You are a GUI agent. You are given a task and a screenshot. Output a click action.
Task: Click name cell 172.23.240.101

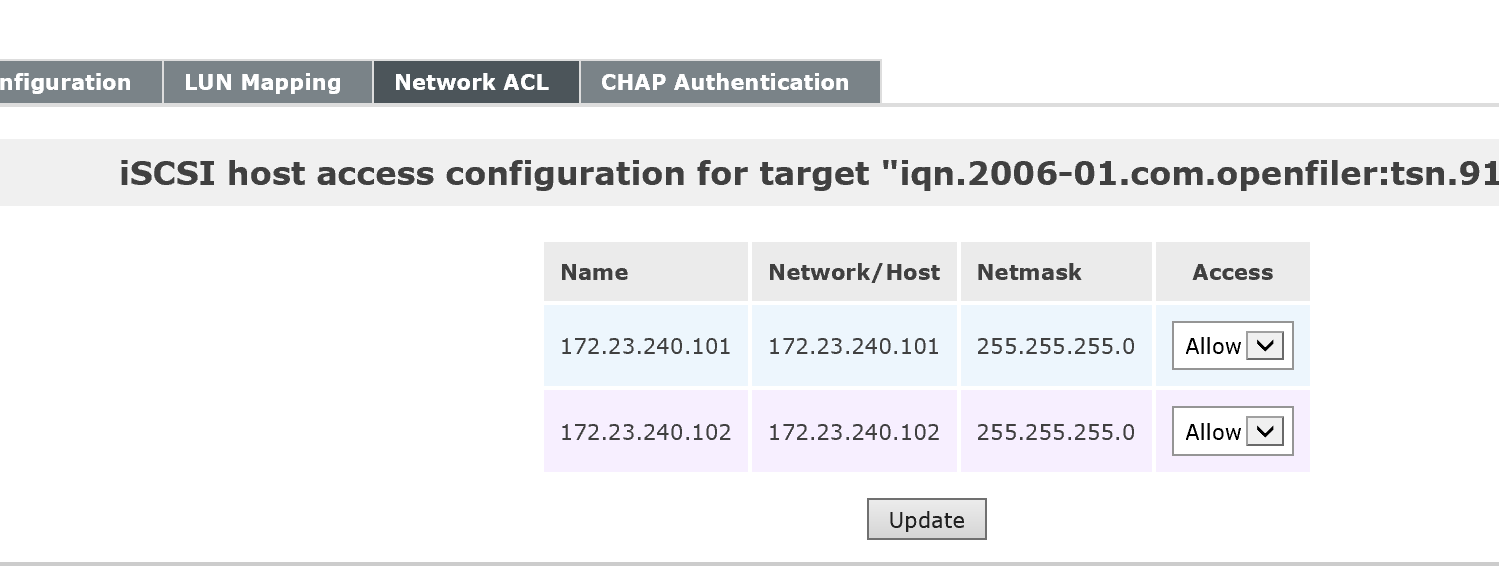tap(646, 347)
